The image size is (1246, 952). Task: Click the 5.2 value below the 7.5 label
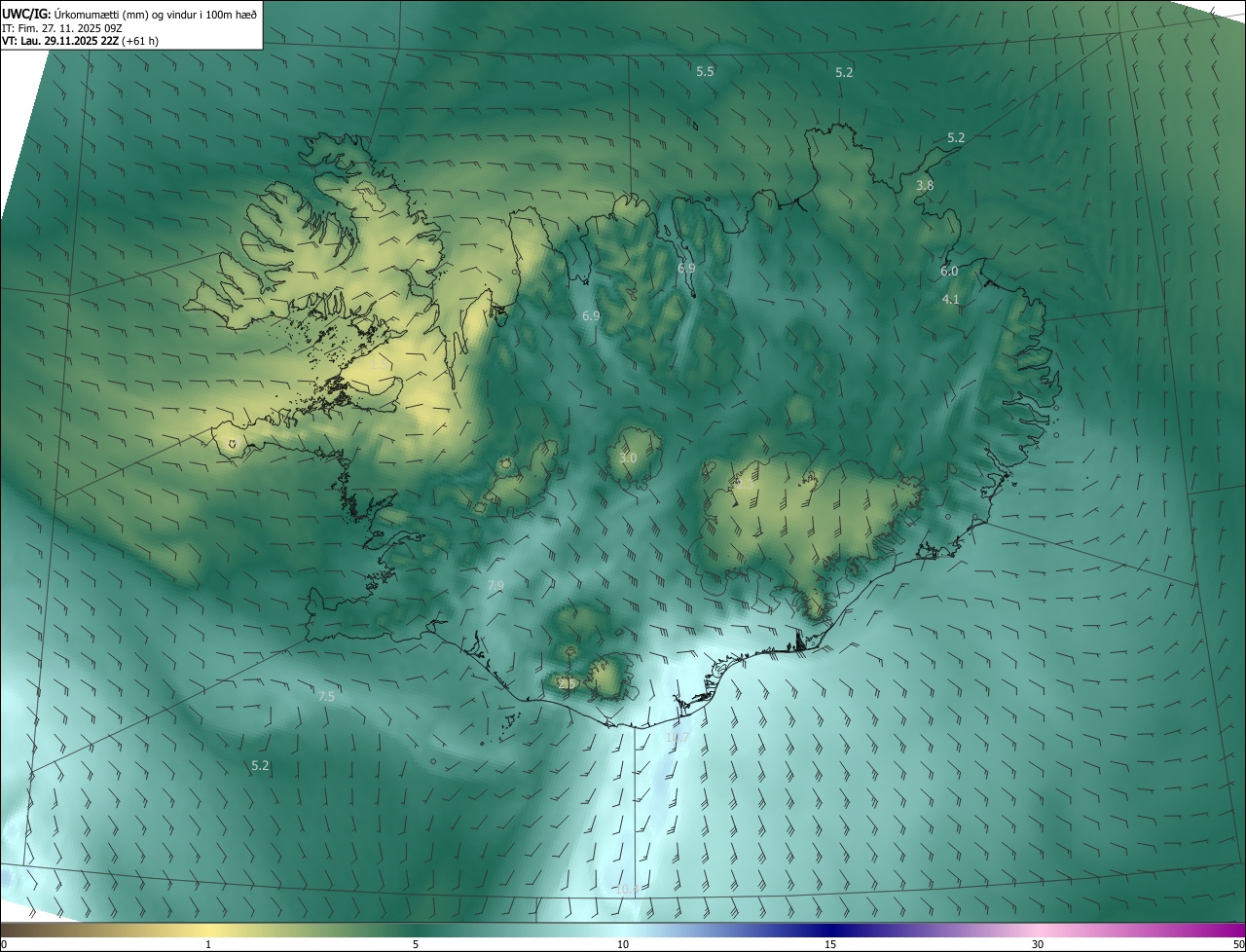pyautogui.click(x=260, y=766)
